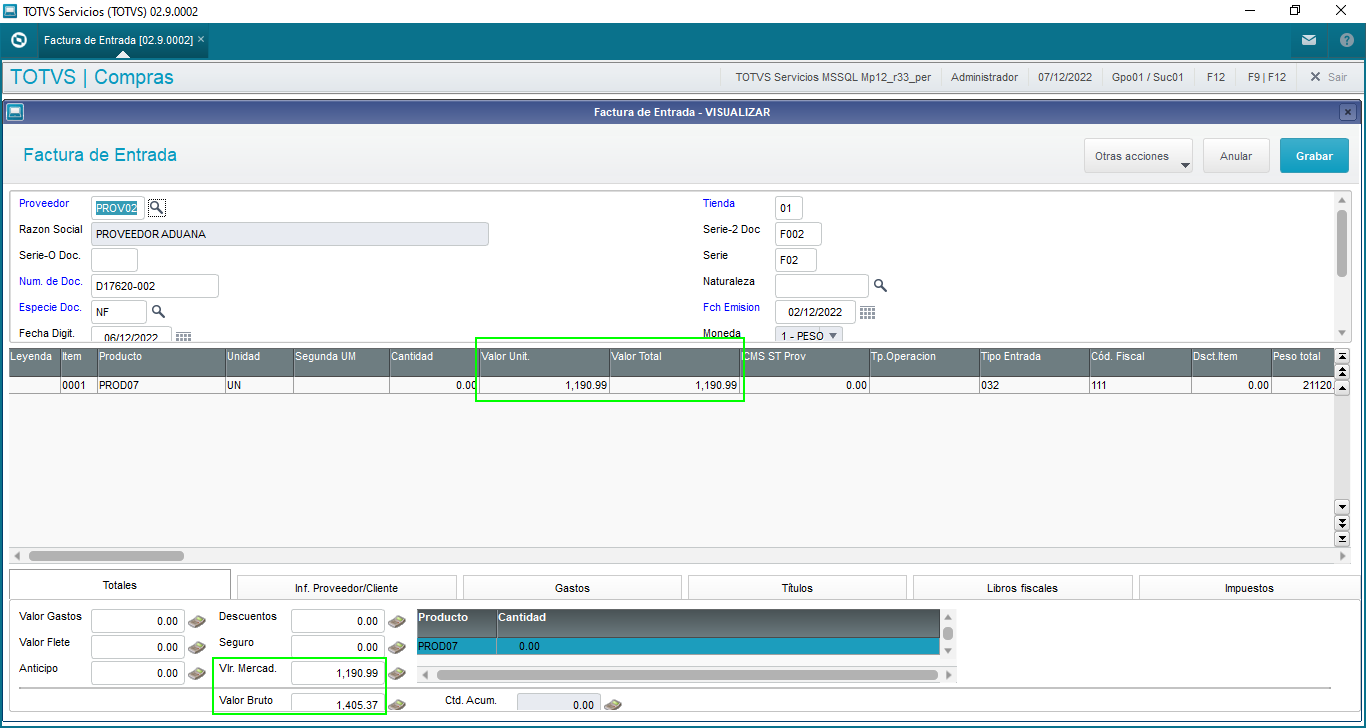Switch to Inf. Proveedor/Cliente tab

point(346,587)
